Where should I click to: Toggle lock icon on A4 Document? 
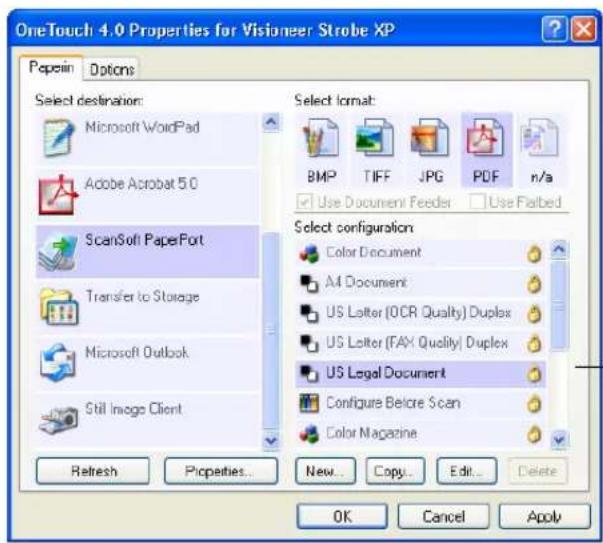(x=534, y=284)
